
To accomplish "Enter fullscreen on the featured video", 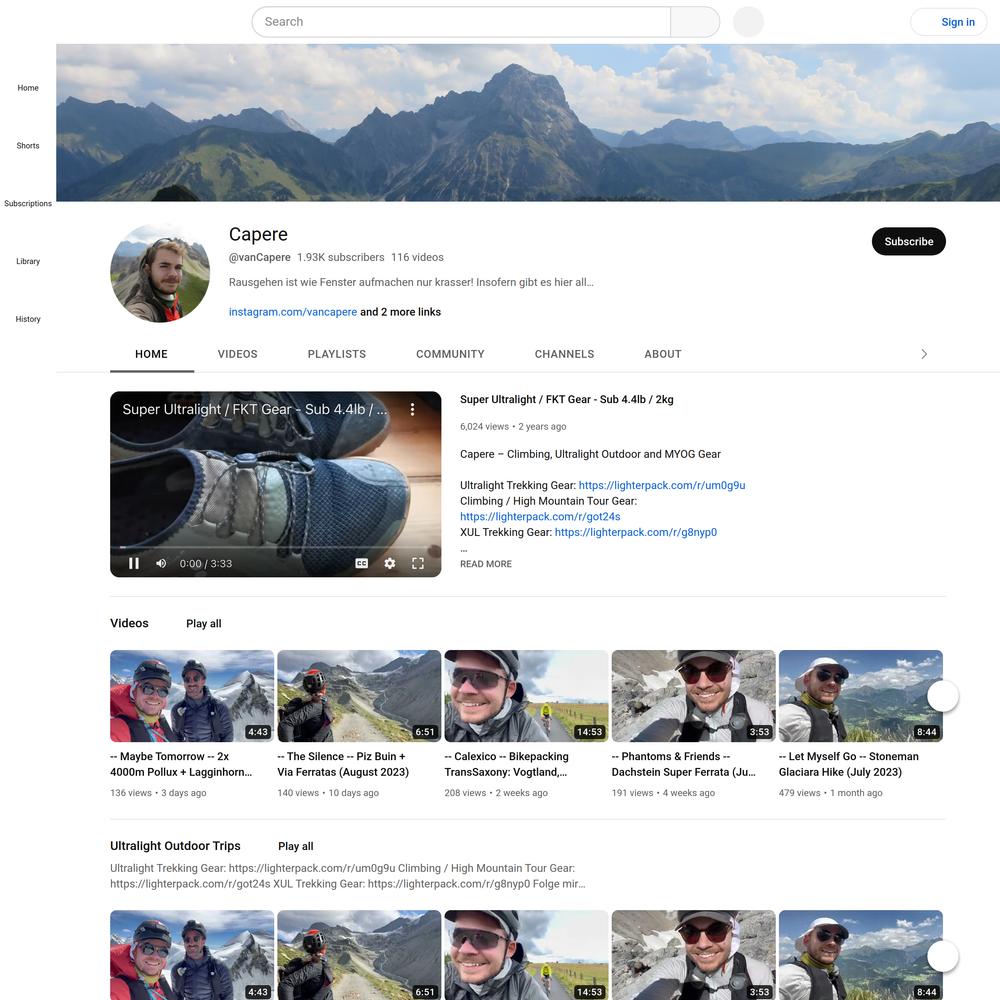I will coord(418,563).
